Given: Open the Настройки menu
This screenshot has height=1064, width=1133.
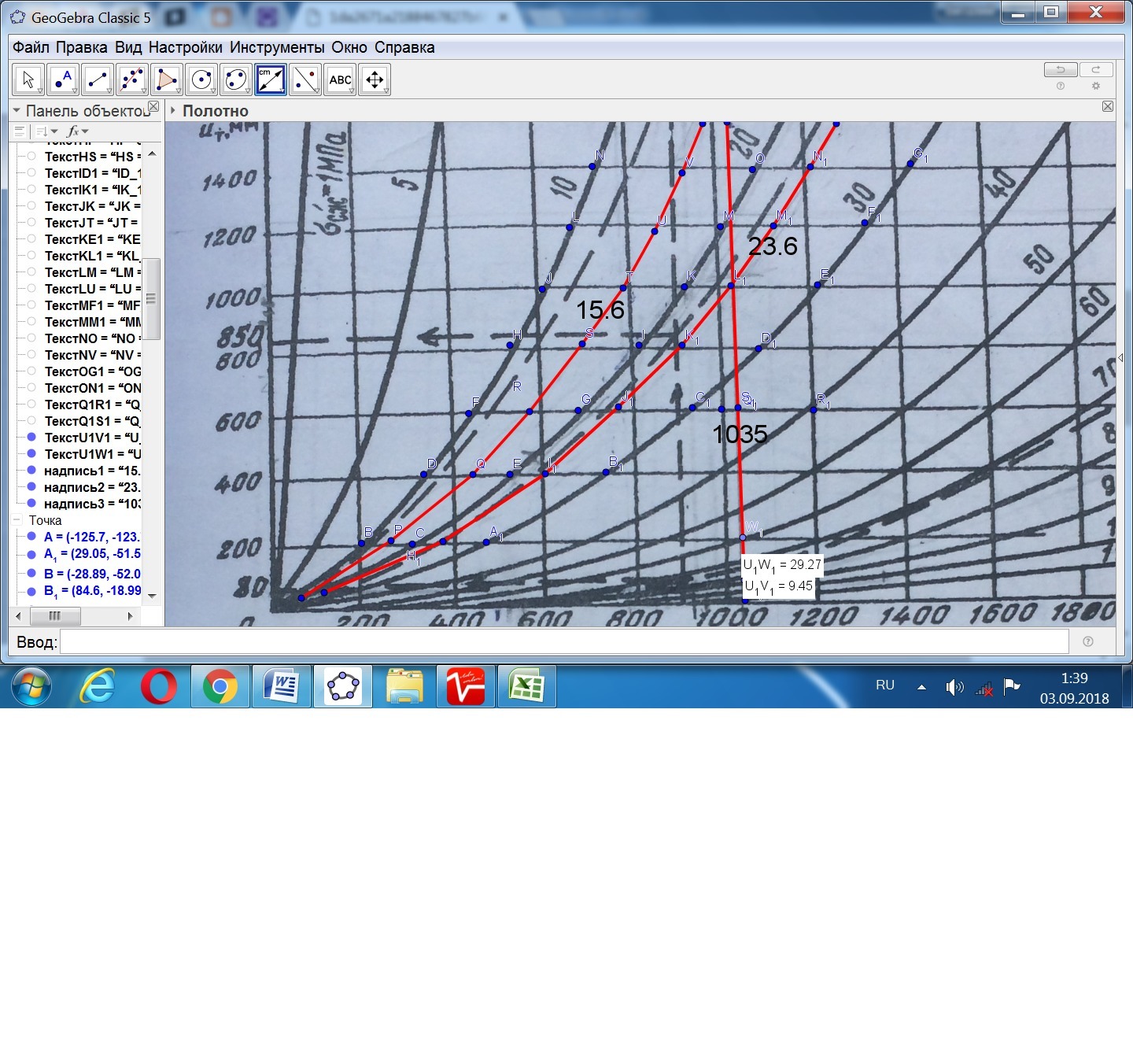Looking at the screenshot, I should (x=185, y=47).
